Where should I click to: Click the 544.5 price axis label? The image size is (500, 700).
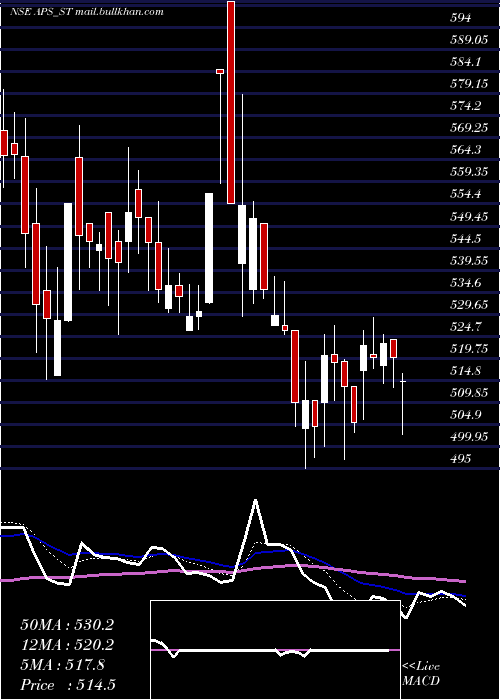pyautogui.click(x=465, y=238)
